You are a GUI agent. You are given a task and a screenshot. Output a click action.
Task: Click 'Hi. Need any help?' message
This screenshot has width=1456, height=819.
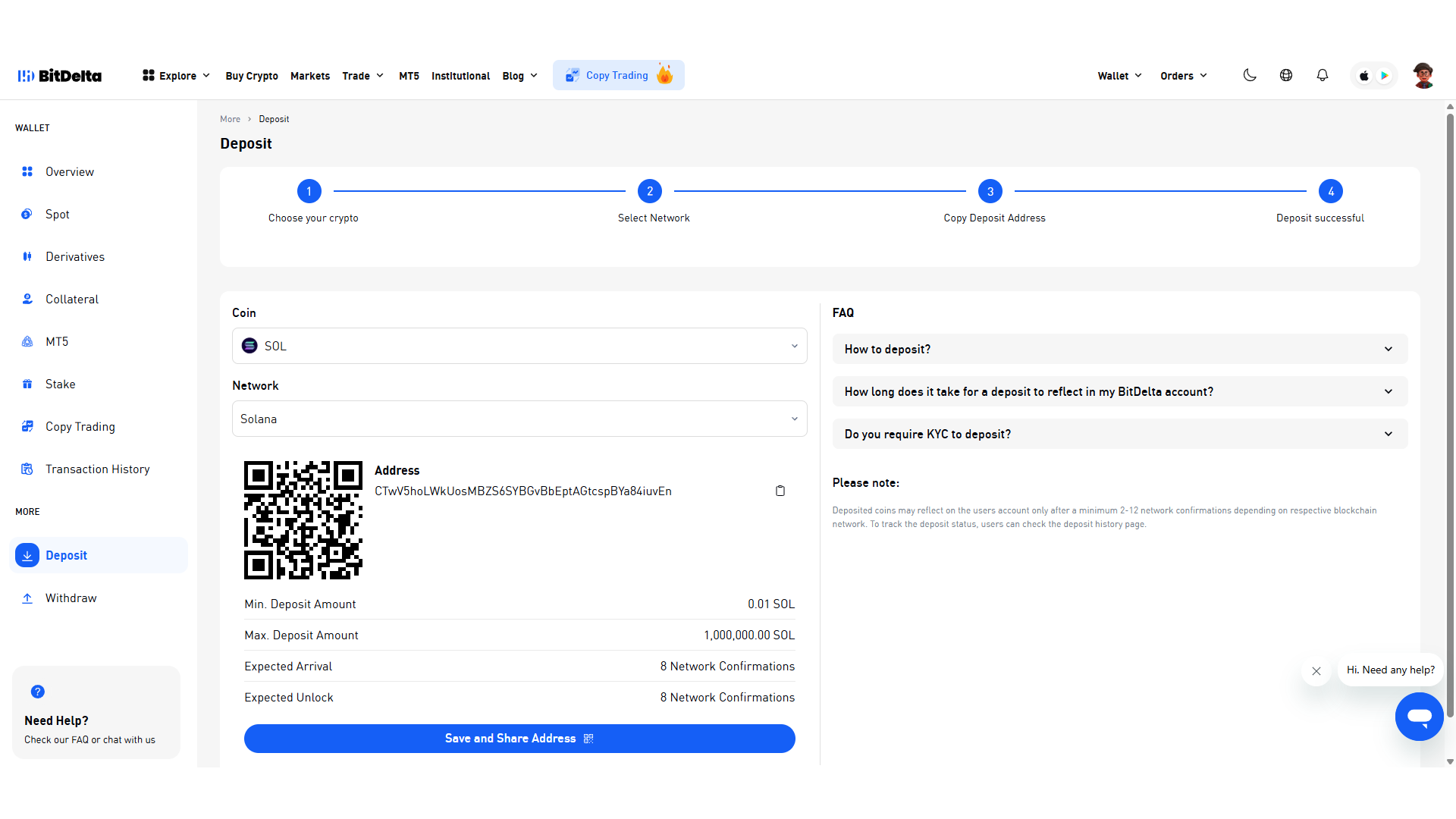coord(1391,670)
